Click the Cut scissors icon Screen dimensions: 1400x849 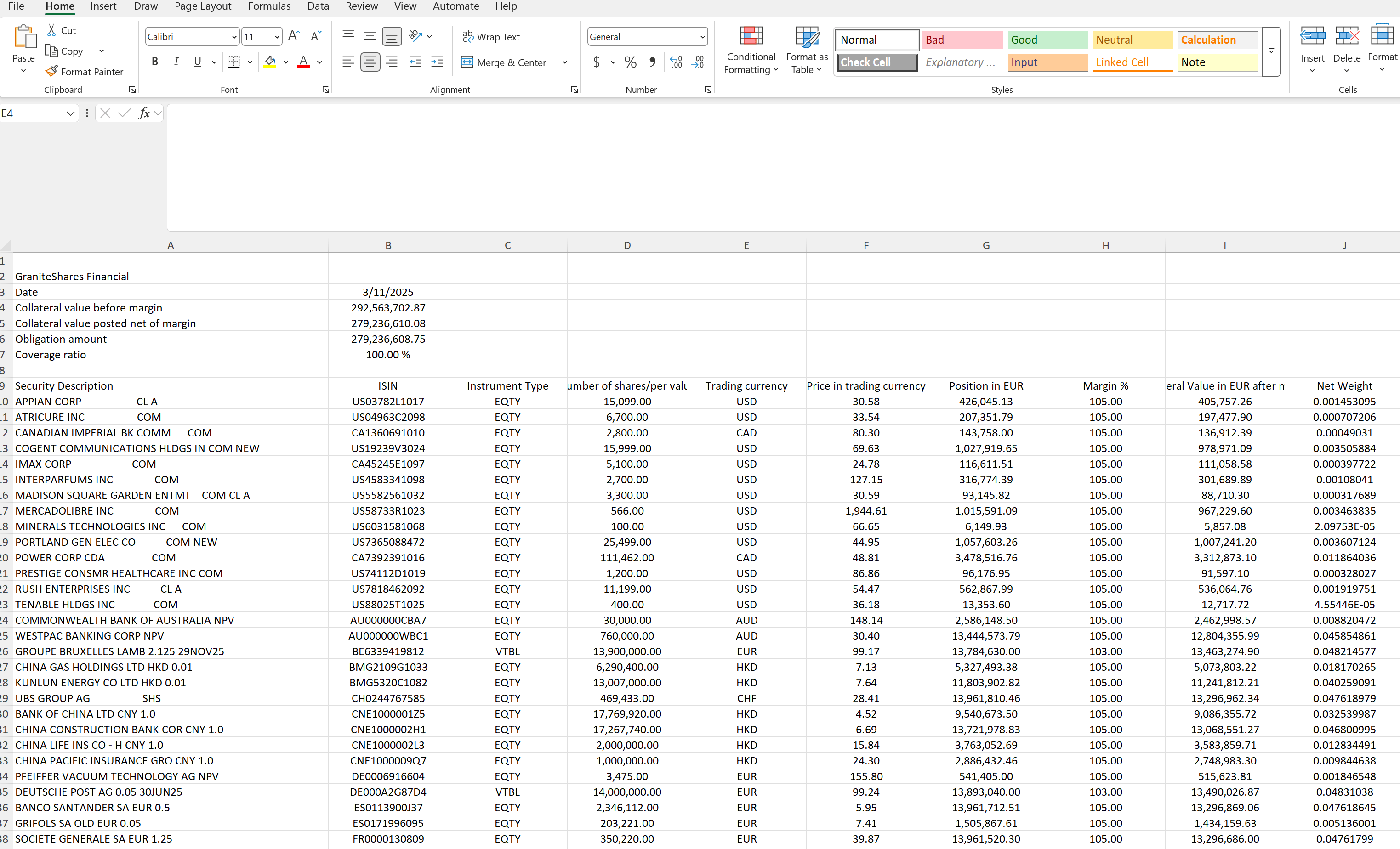(x=51, y=30)
